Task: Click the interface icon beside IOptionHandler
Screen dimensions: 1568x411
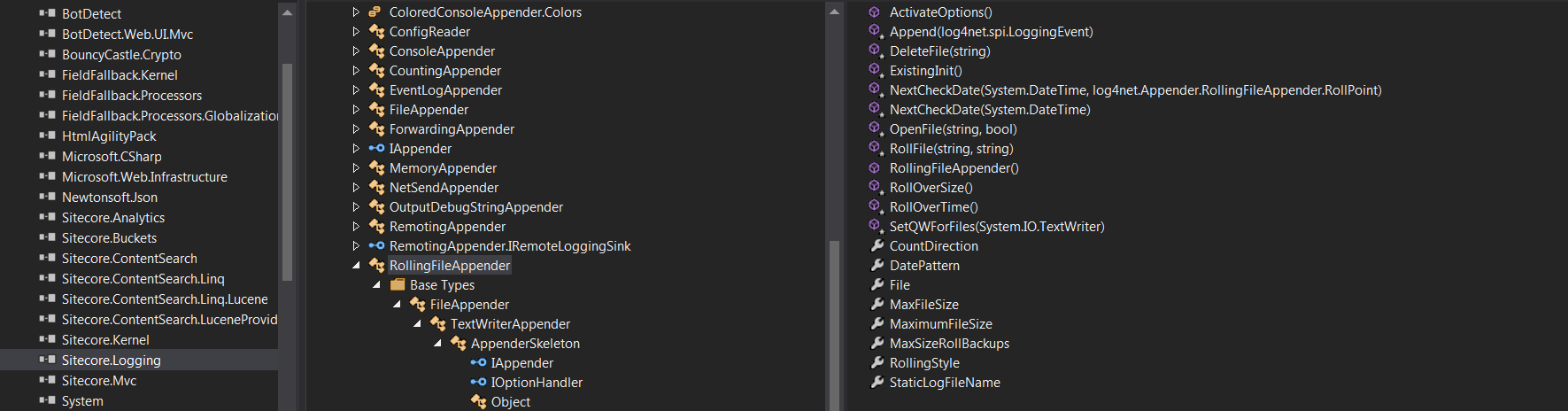Action: [478, 383]
